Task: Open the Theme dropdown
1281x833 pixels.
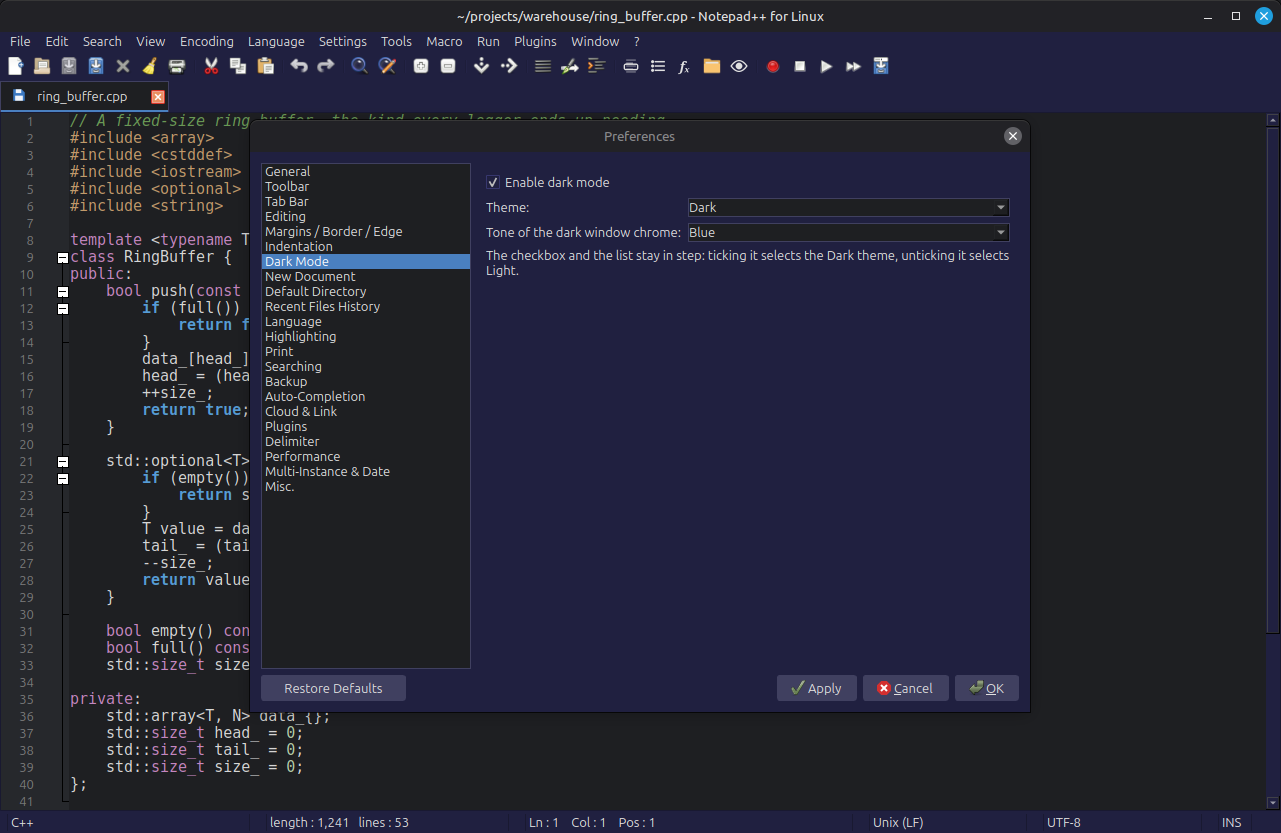Action: tap(848, 208)
